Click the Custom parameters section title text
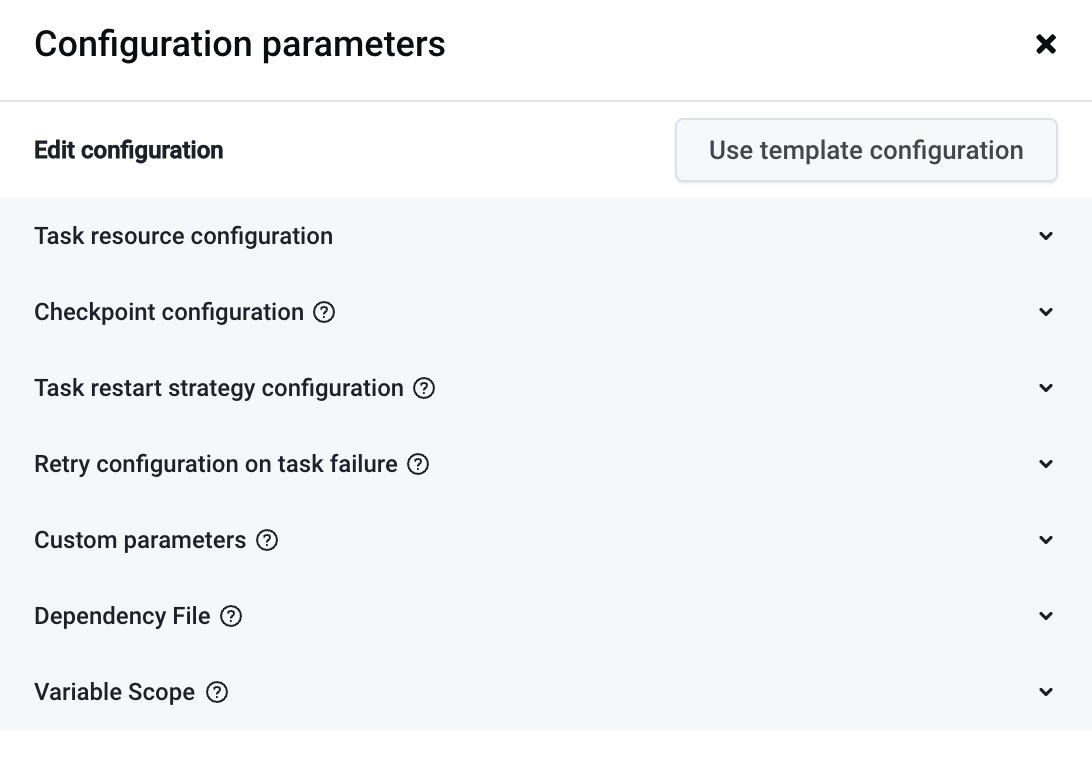Screen dimensions: 1092x762 (140, 540)
